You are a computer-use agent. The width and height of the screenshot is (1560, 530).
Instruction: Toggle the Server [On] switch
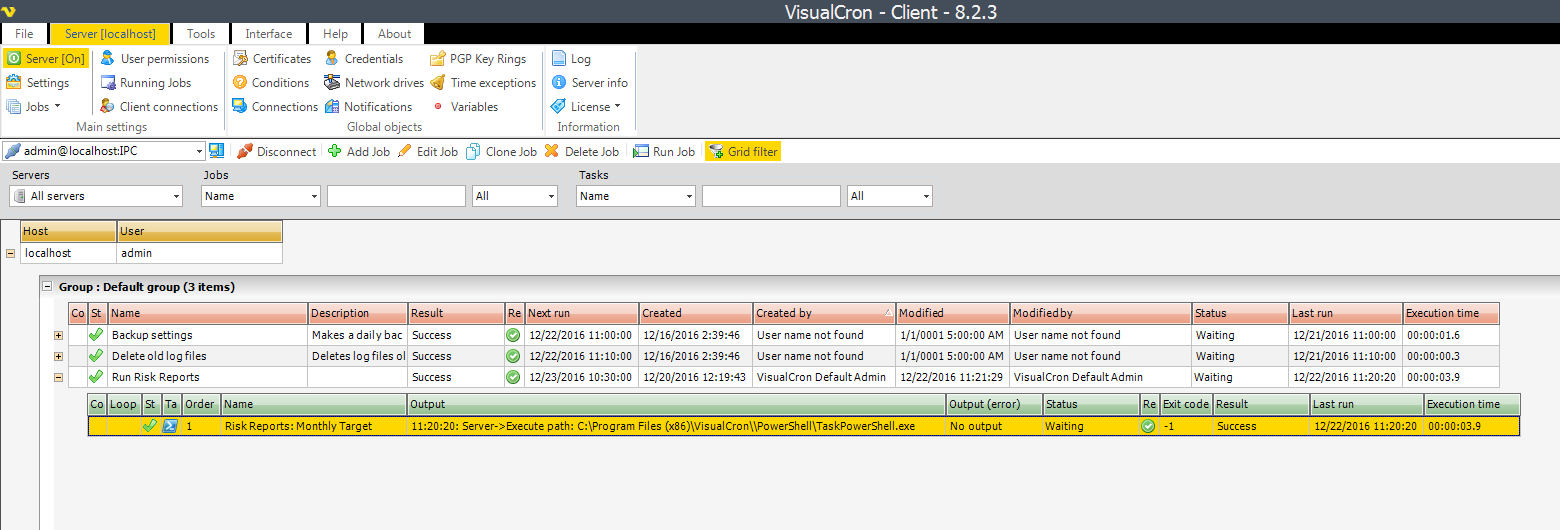(46, 59)
